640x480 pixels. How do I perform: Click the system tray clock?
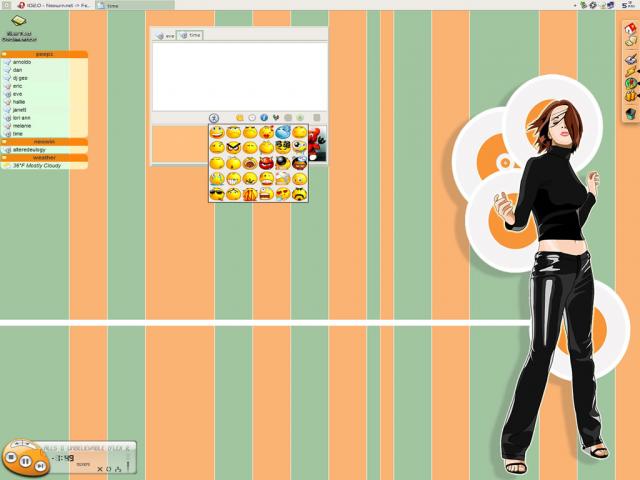pos(629,5)
